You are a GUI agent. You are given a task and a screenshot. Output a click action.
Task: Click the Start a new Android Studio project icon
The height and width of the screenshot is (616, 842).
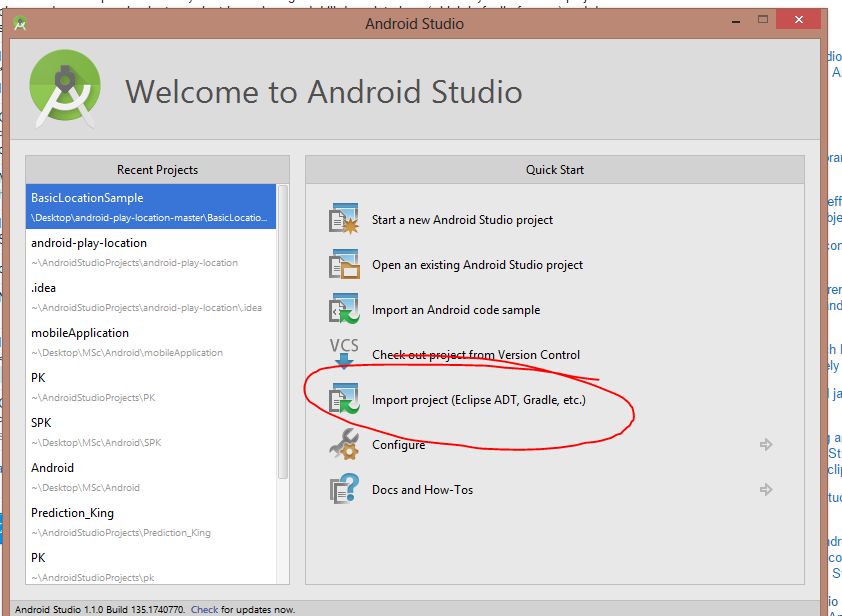(x=344, y=219)
